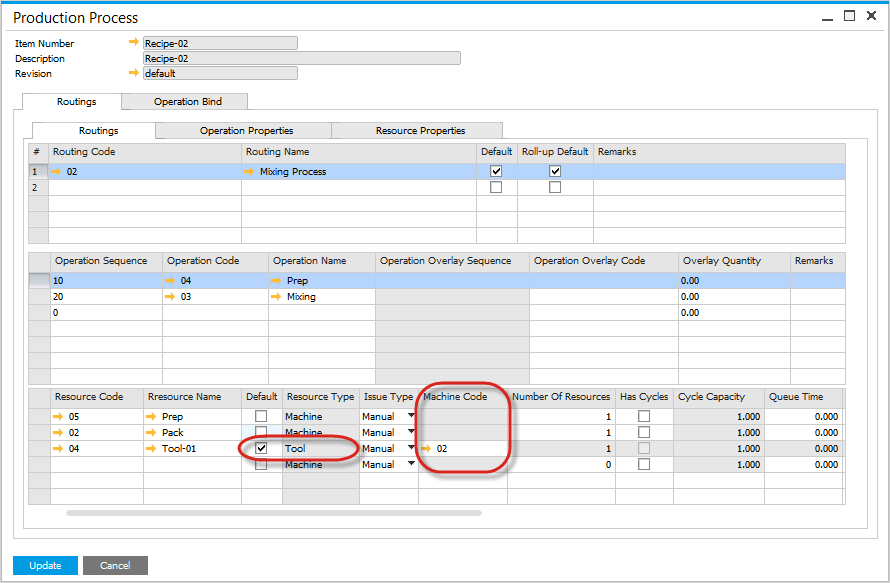Follow the link arrow for machine code 02

pyautogui.click(x=427, y=448)
